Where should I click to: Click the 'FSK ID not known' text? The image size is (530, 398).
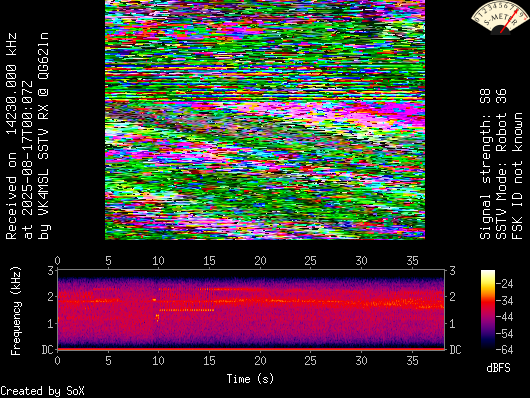[517, 176]
